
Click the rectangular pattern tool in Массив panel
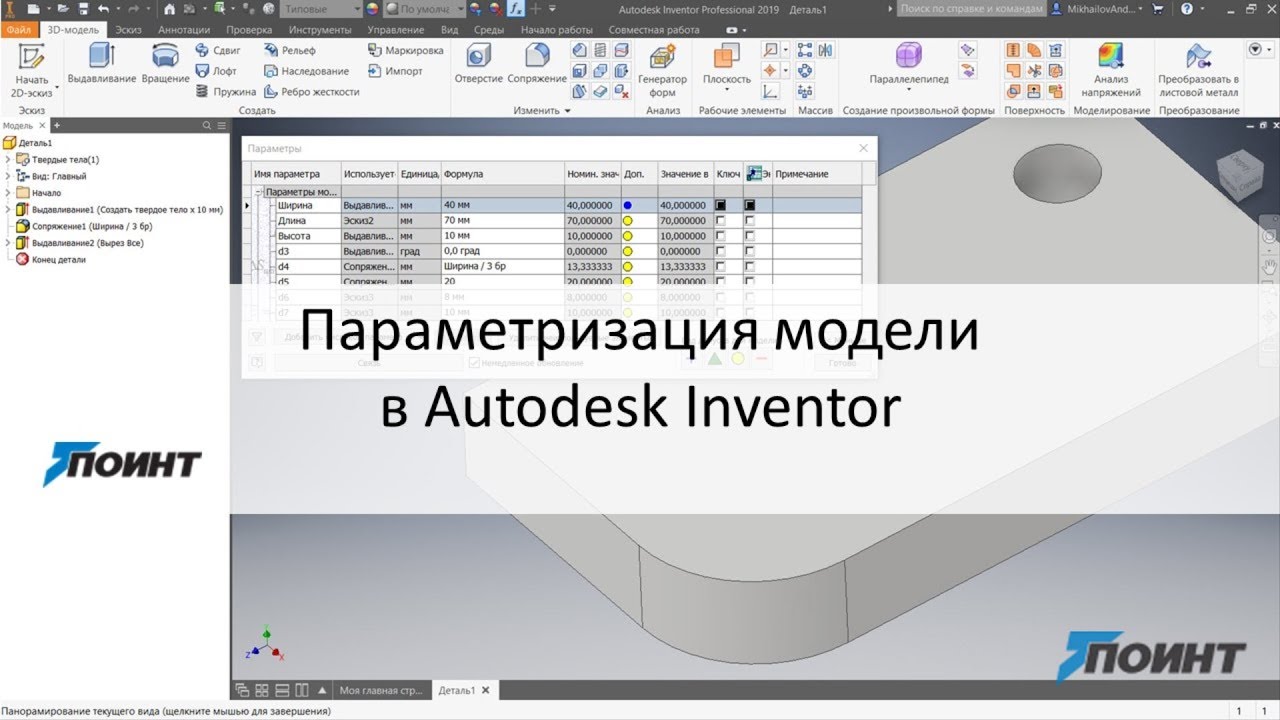coord(805,50)
